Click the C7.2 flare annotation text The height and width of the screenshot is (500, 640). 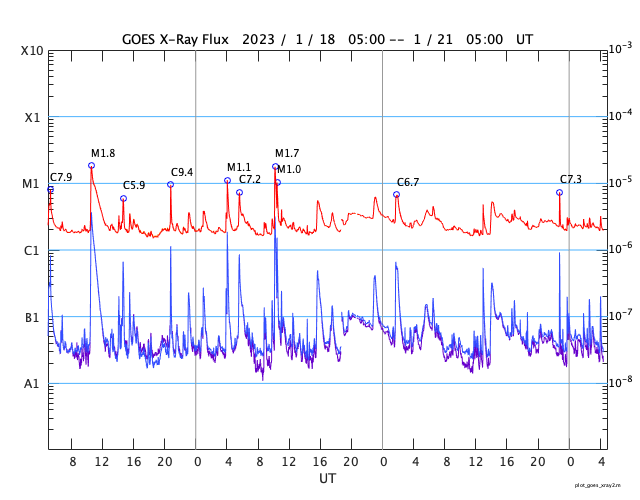click(249, 180)
